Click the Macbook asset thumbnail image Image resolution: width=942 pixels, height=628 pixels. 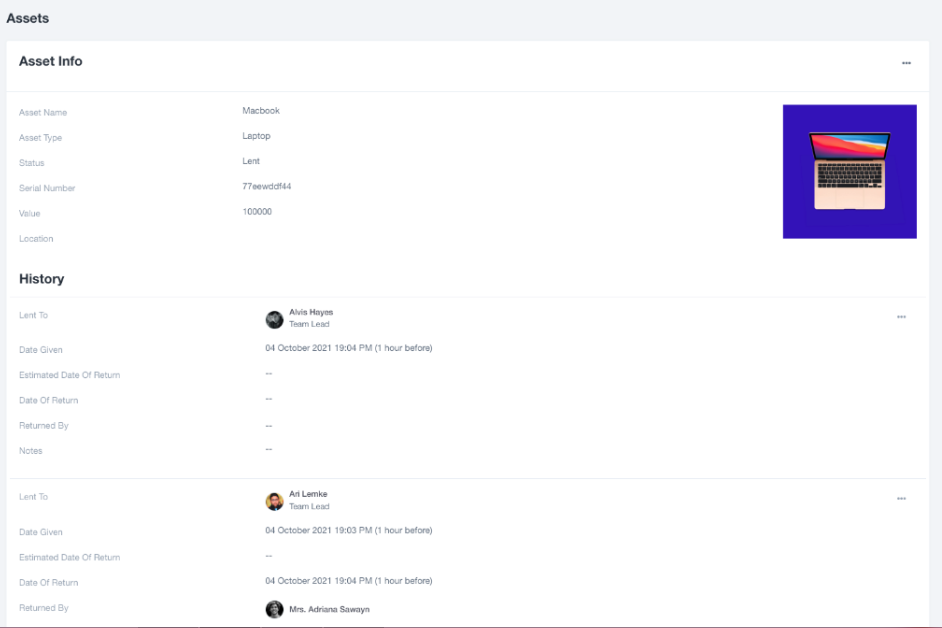coord(849,172)
